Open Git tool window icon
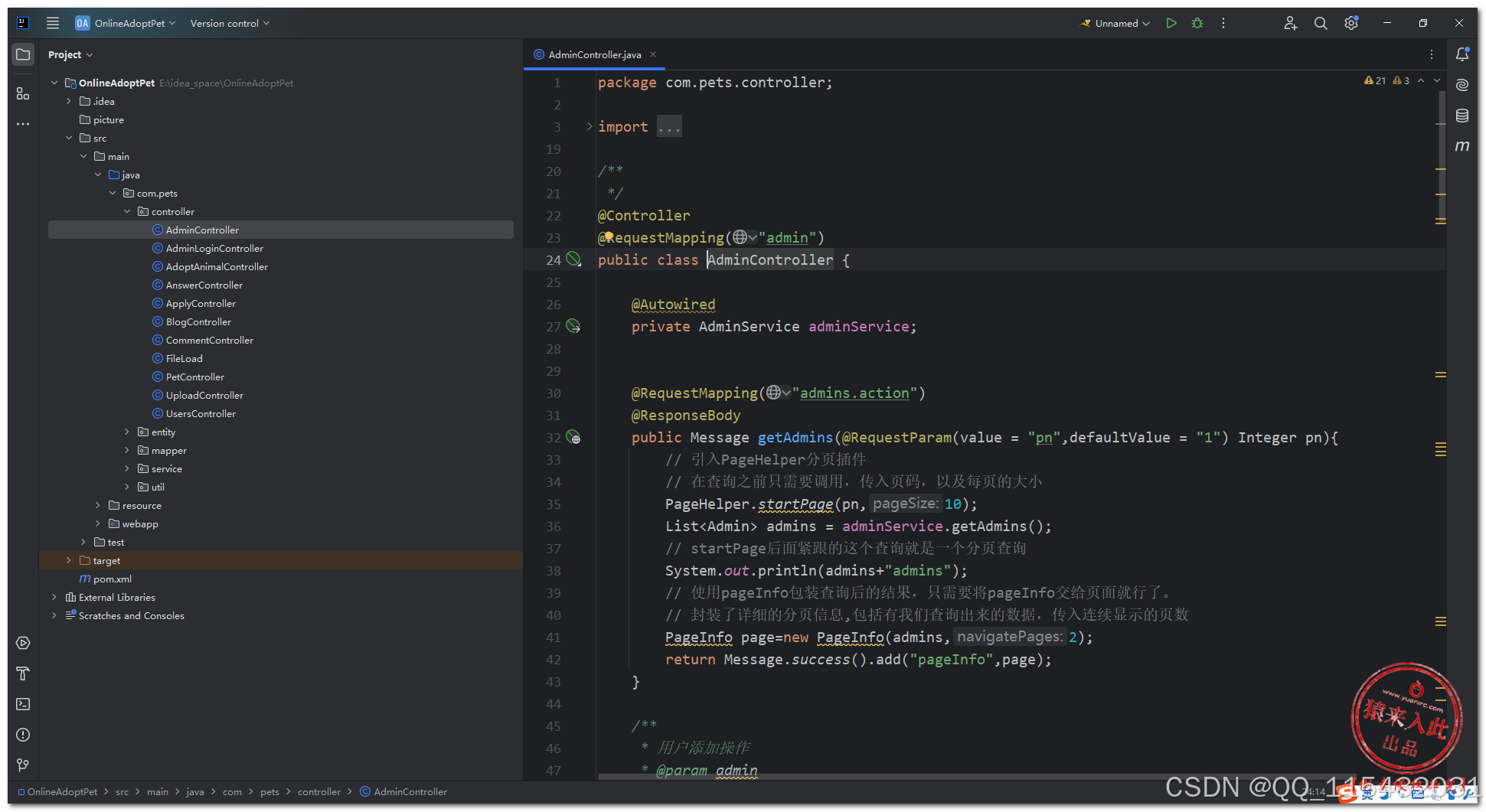 tap(23, 765)
